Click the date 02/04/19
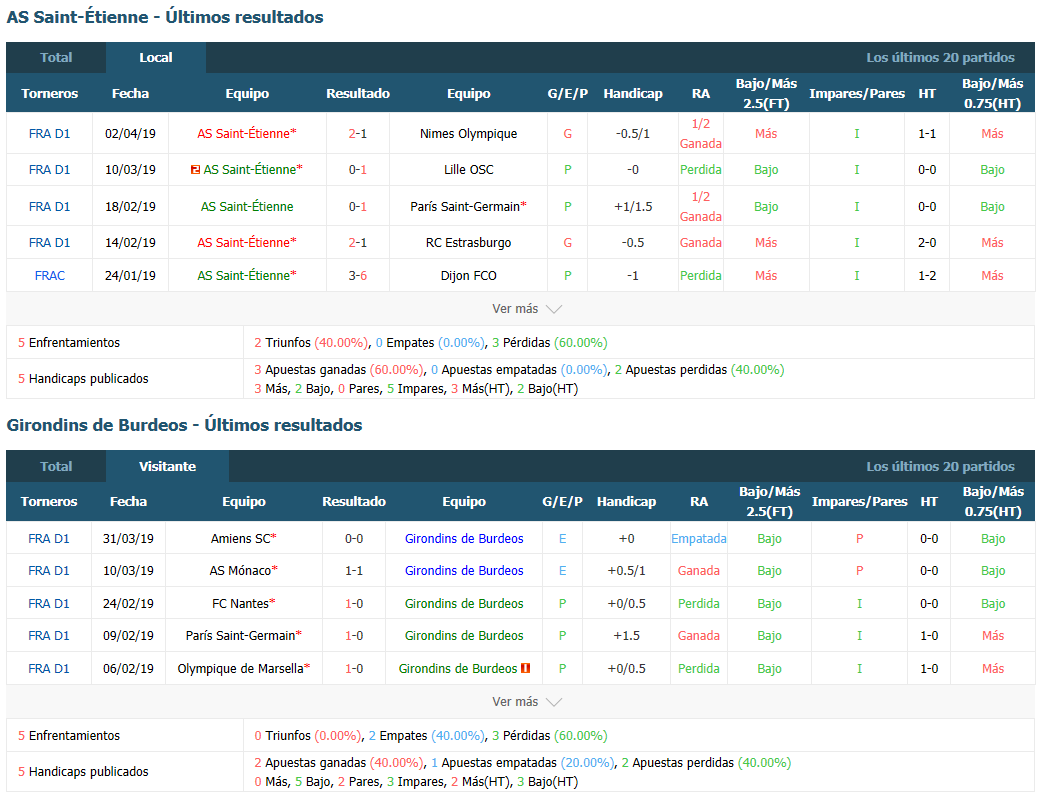This screenshot has width=1042, height=798. 130,134
